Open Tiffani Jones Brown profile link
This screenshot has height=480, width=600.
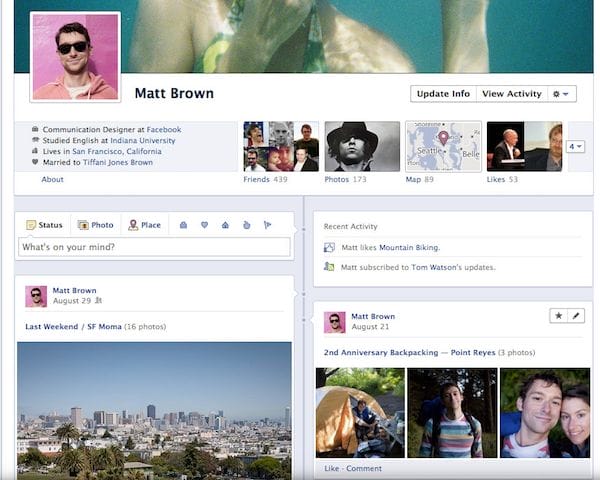coord(117,162)
